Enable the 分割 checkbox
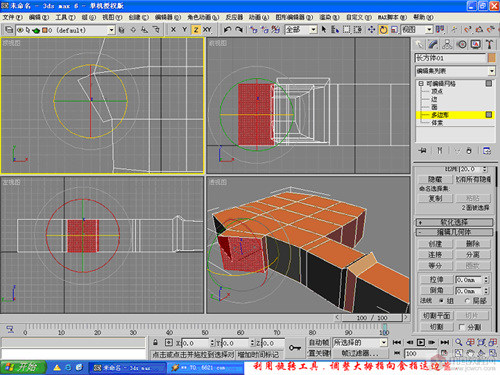Screen dimensions: 500x375 tap(462, 327)
